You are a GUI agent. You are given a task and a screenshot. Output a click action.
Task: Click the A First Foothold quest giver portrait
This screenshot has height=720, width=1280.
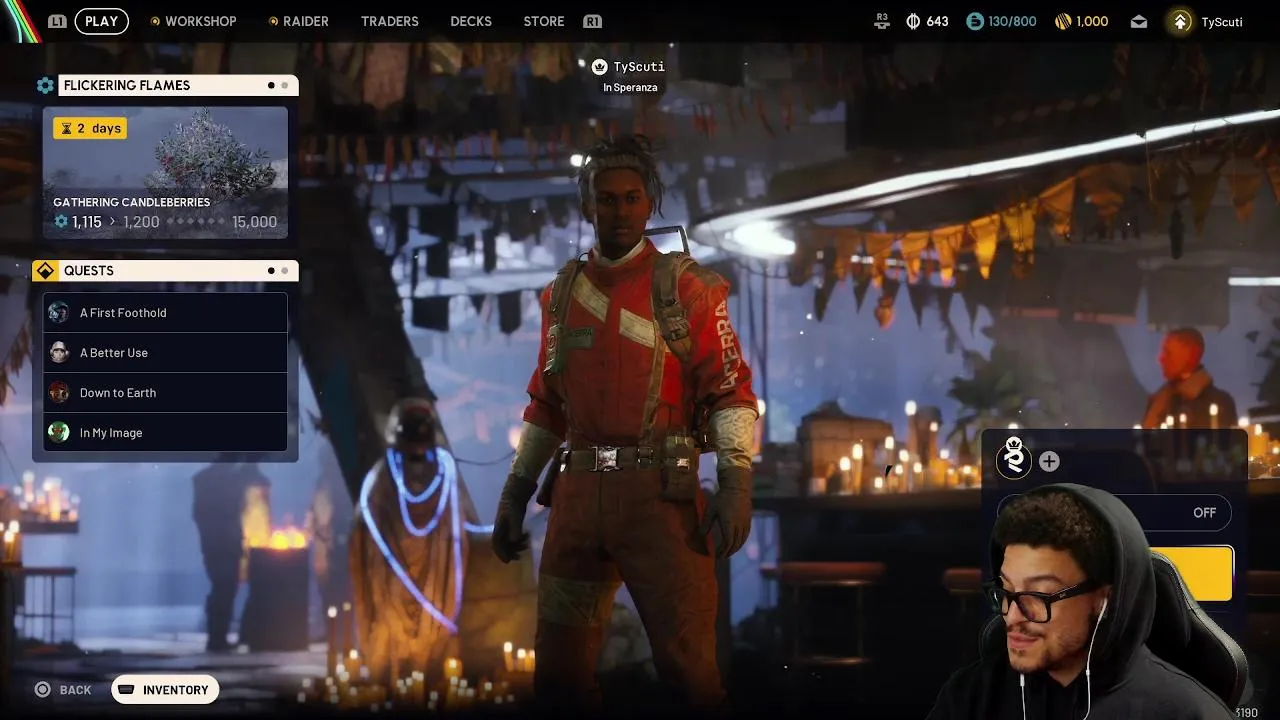click(x=59, y=312)
